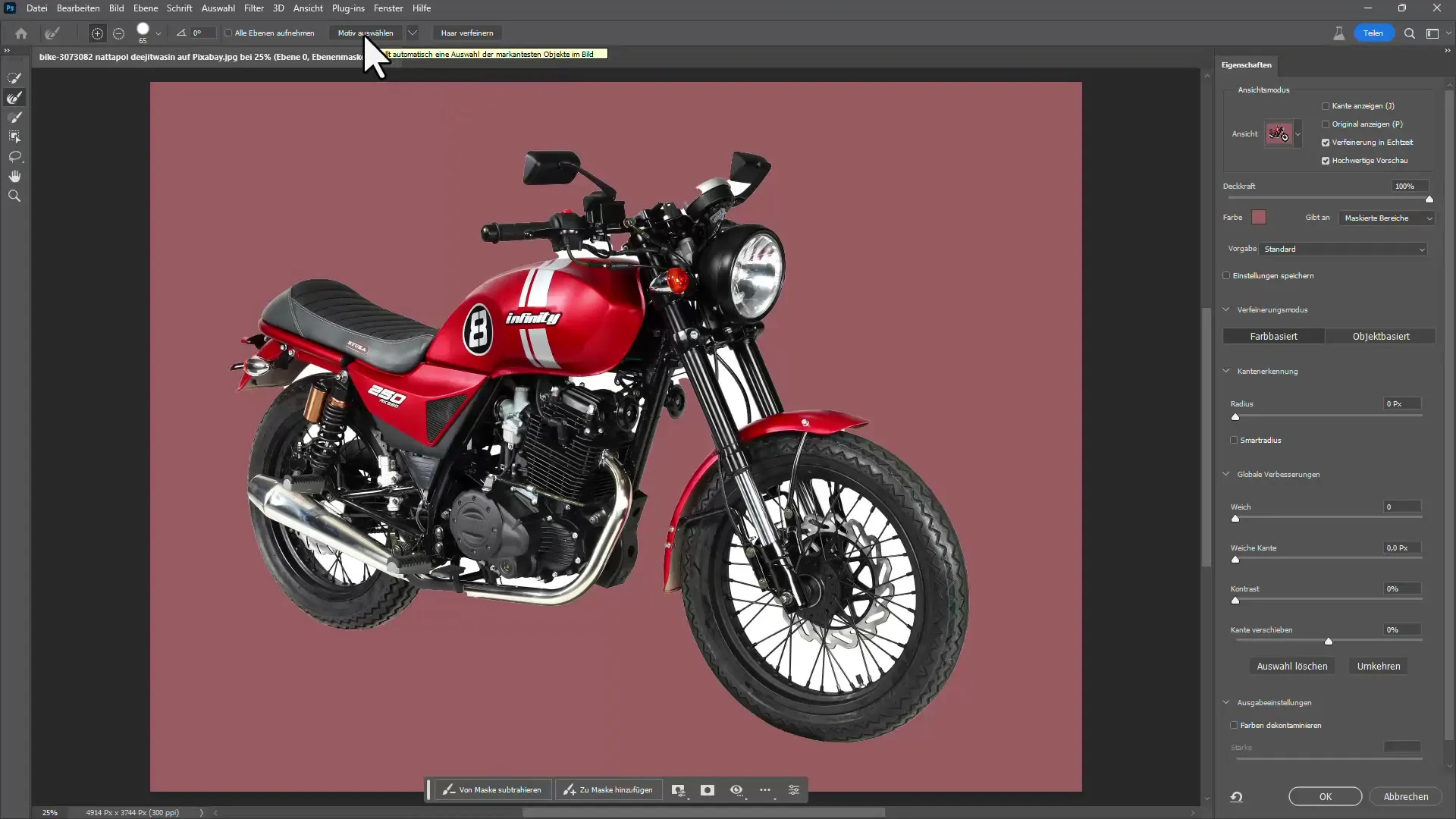
Task: Open the Datei menu
Action: (36, 8)
